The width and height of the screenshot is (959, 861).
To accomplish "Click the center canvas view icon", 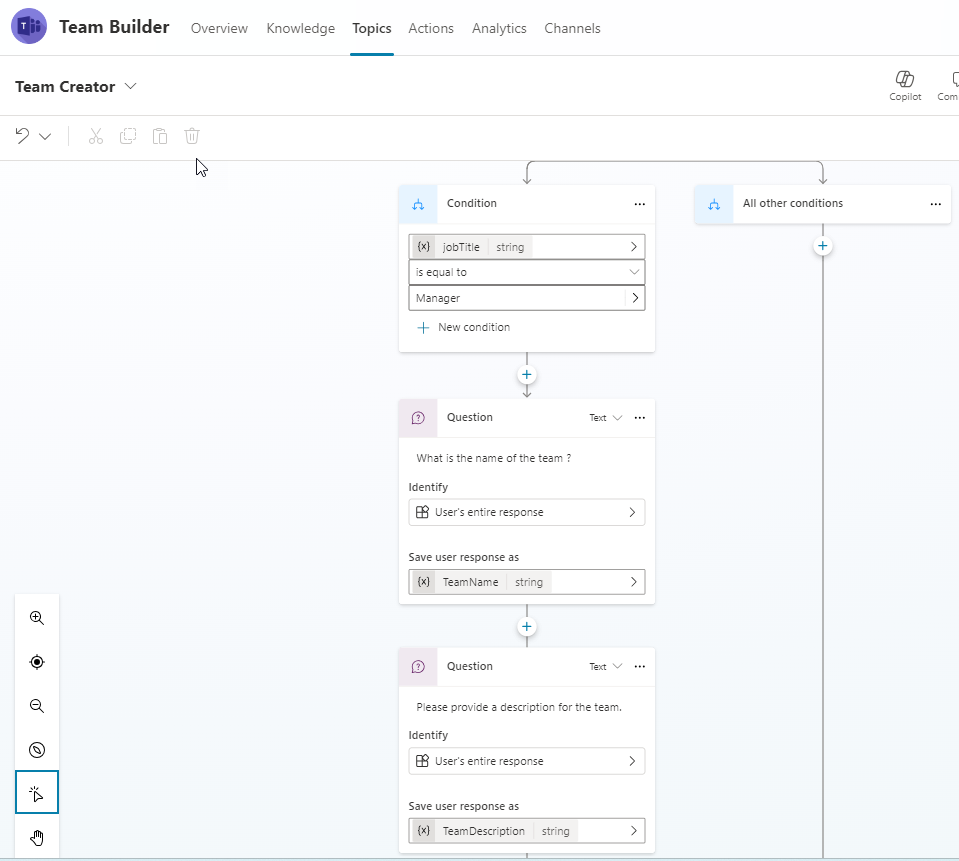I will [36, 661].
